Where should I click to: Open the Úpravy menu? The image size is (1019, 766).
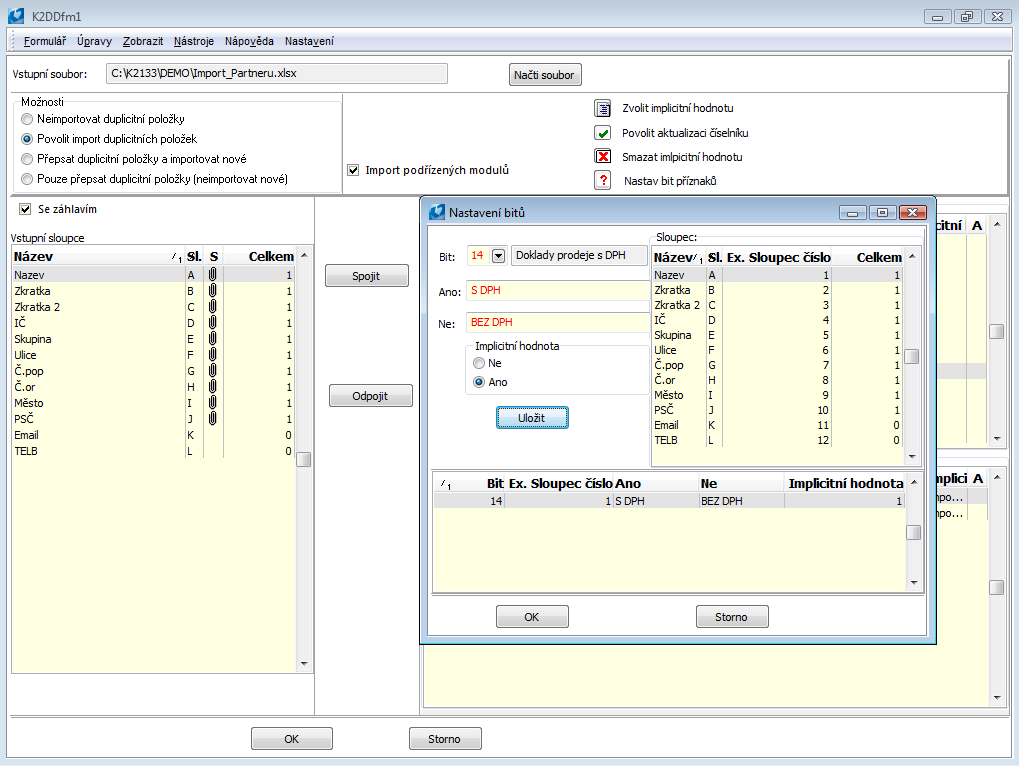94,41
